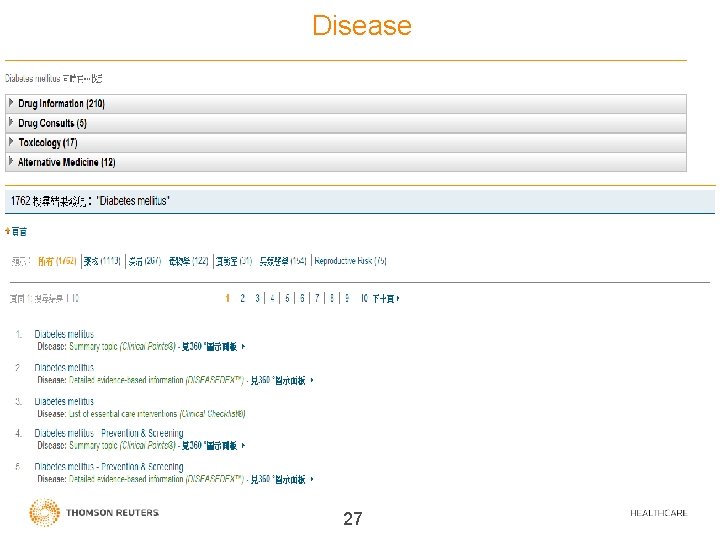This screenshot has width=720, height=540.
Task: Expand the Alternative Medicine (12) section
Action: 346,162
